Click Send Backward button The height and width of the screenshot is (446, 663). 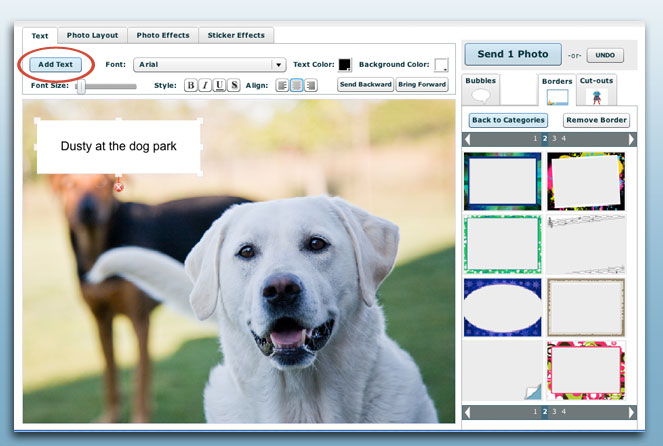point(366,85)
